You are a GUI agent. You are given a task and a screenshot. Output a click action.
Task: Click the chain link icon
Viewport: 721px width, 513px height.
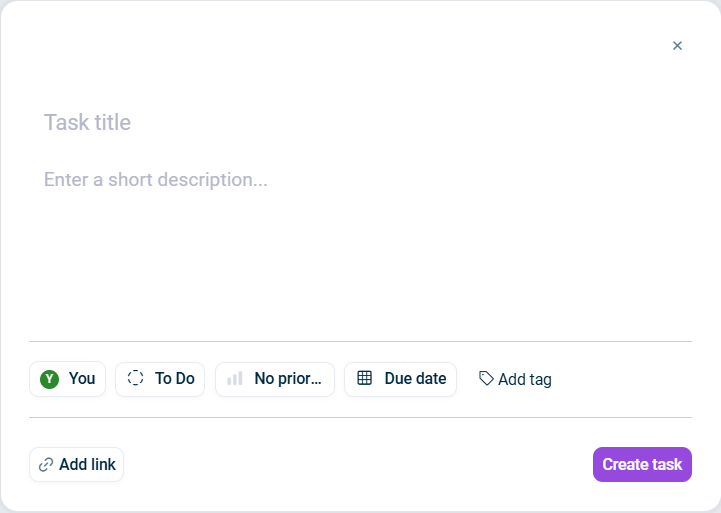(46, 465)
